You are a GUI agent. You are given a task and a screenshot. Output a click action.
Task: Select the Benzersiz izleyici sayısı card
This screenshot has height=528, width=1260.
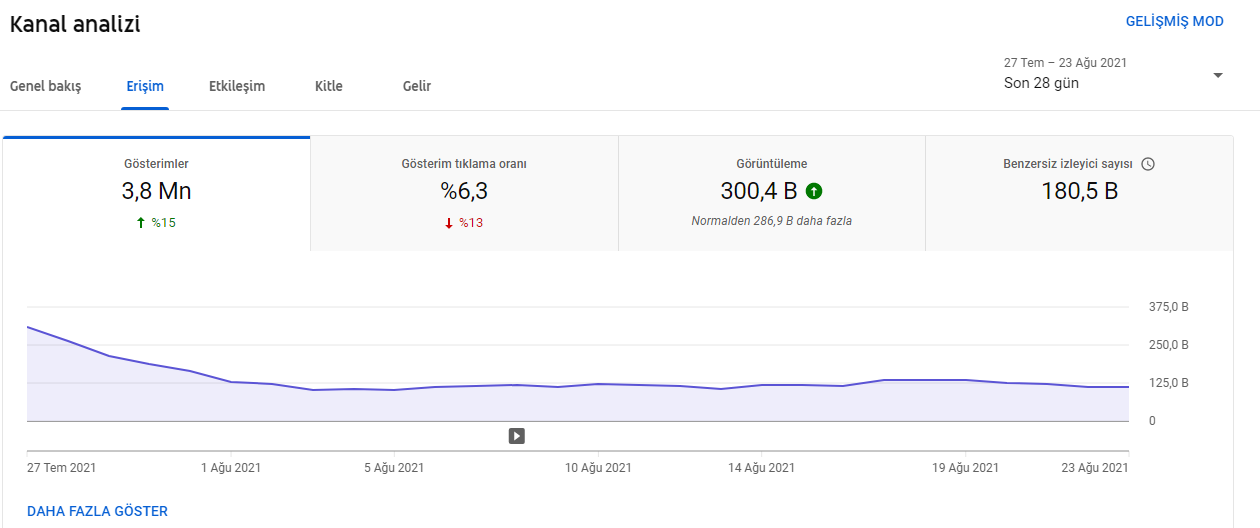(x=1079, y=193)
